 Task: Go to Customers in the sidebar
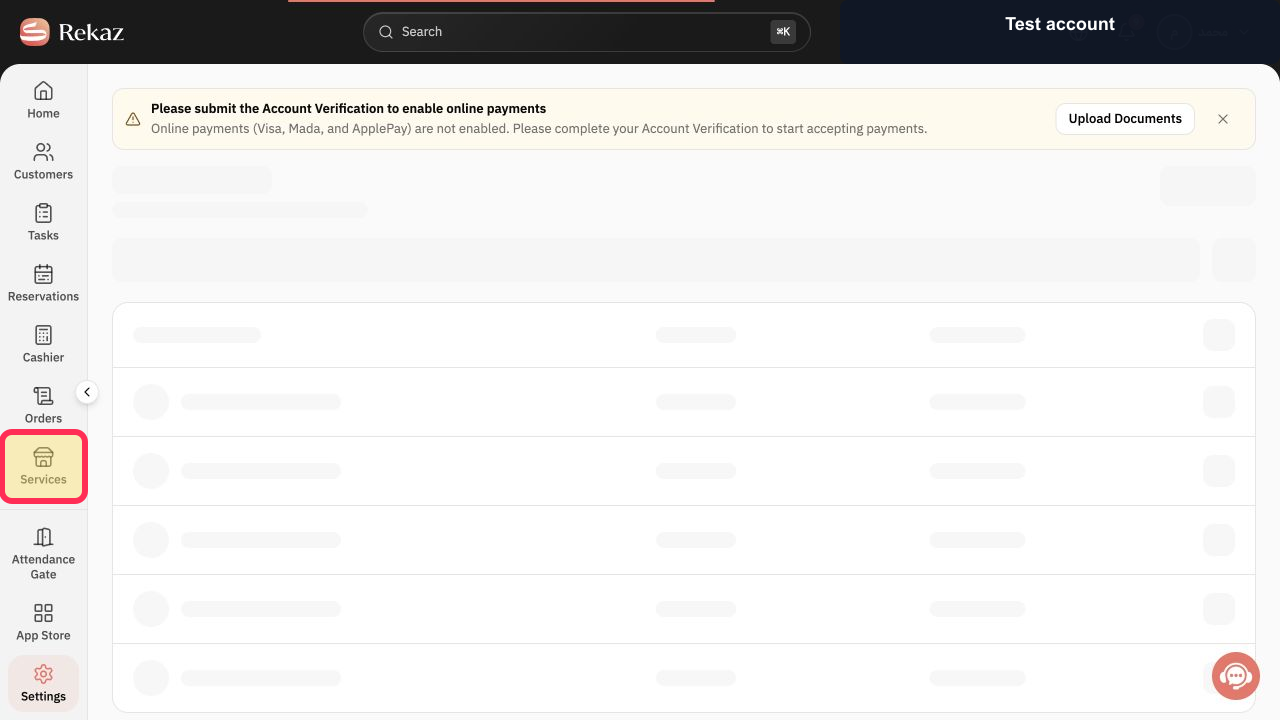pos(43,161)
